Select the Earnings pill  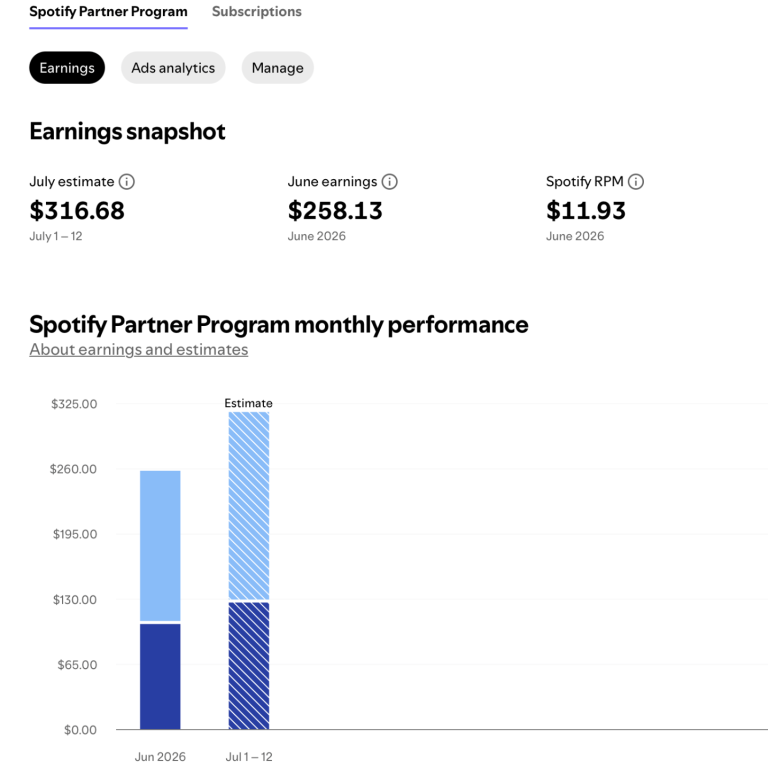click(x=67, y=68)
